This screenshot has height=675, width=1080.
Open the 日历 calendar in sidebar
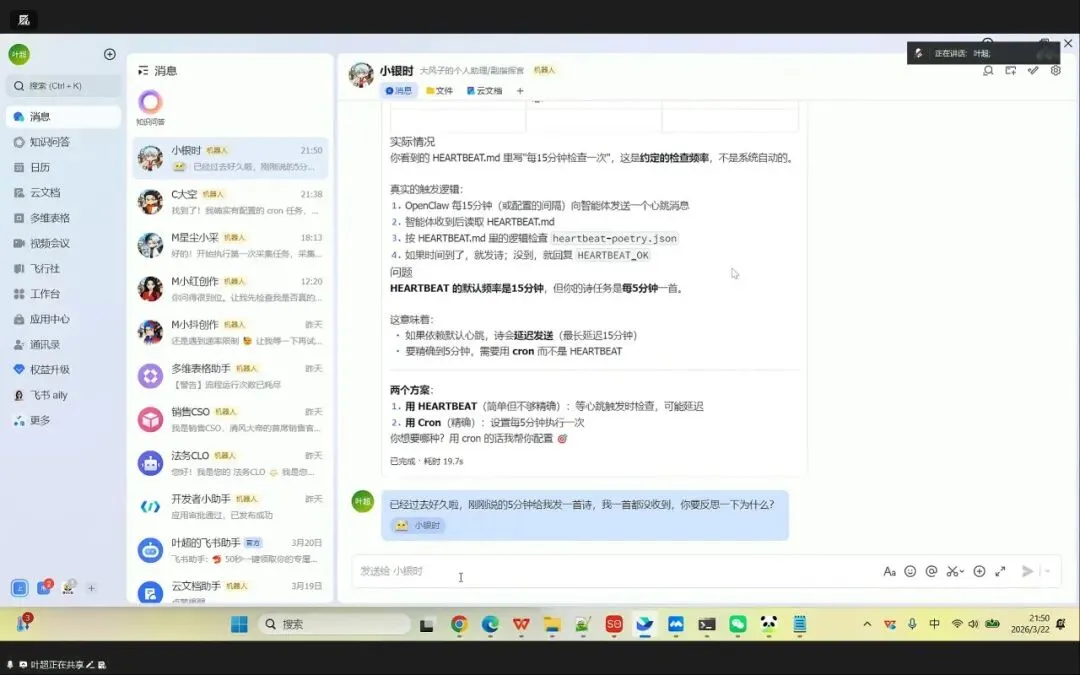pyautogui.click(x=40, y=167)
